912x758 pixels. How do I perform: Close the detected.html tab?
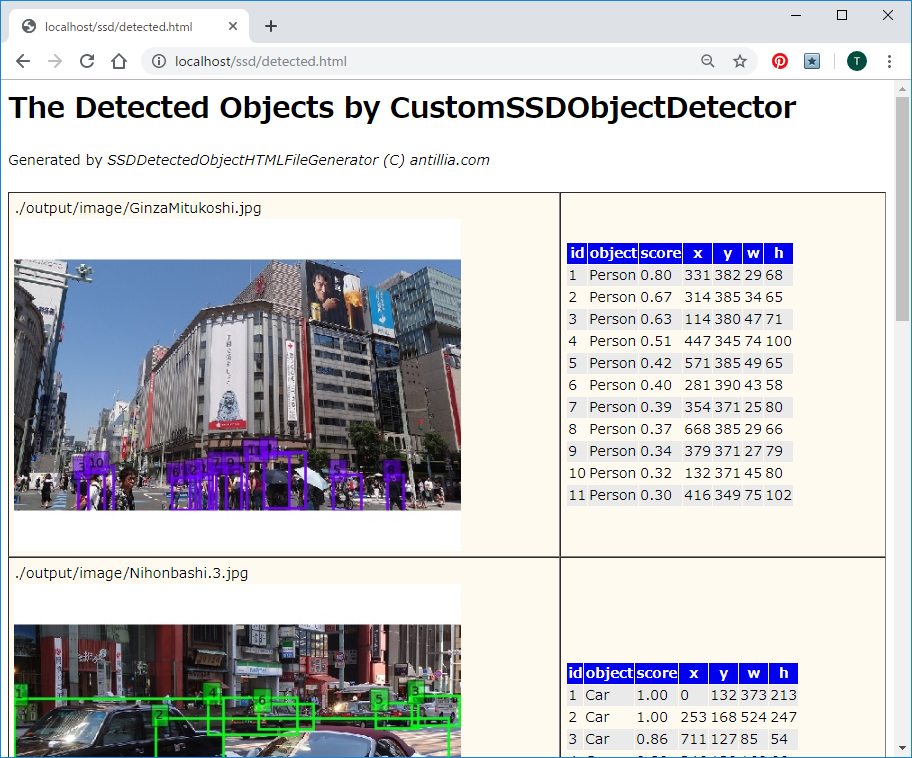(233, 26)
